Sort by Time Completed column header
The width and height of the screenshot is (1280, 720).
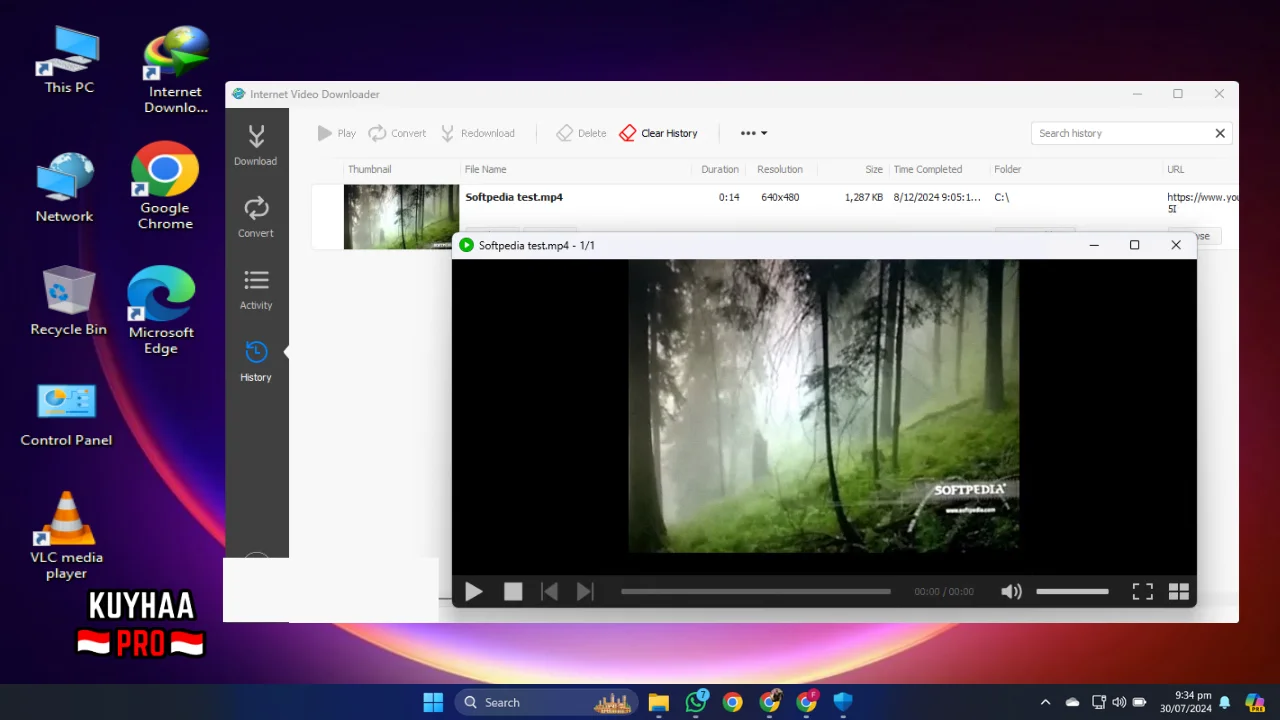pos(928,169)
